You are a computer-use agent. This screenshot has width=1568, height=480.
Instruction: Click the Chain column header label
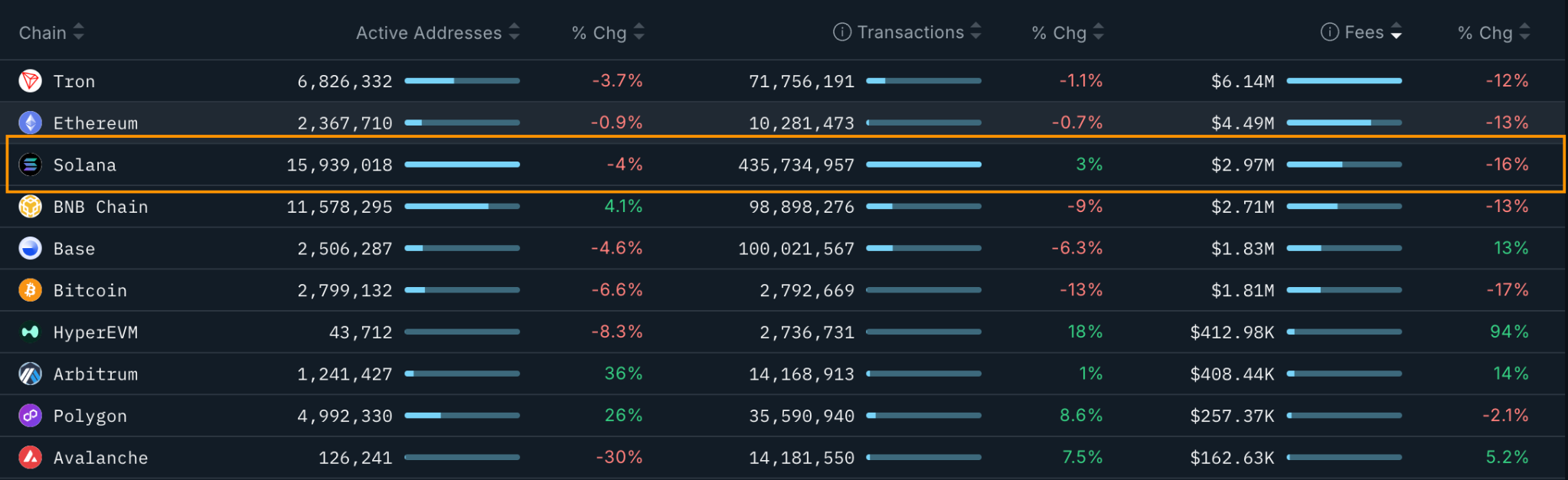coord(42,33)
